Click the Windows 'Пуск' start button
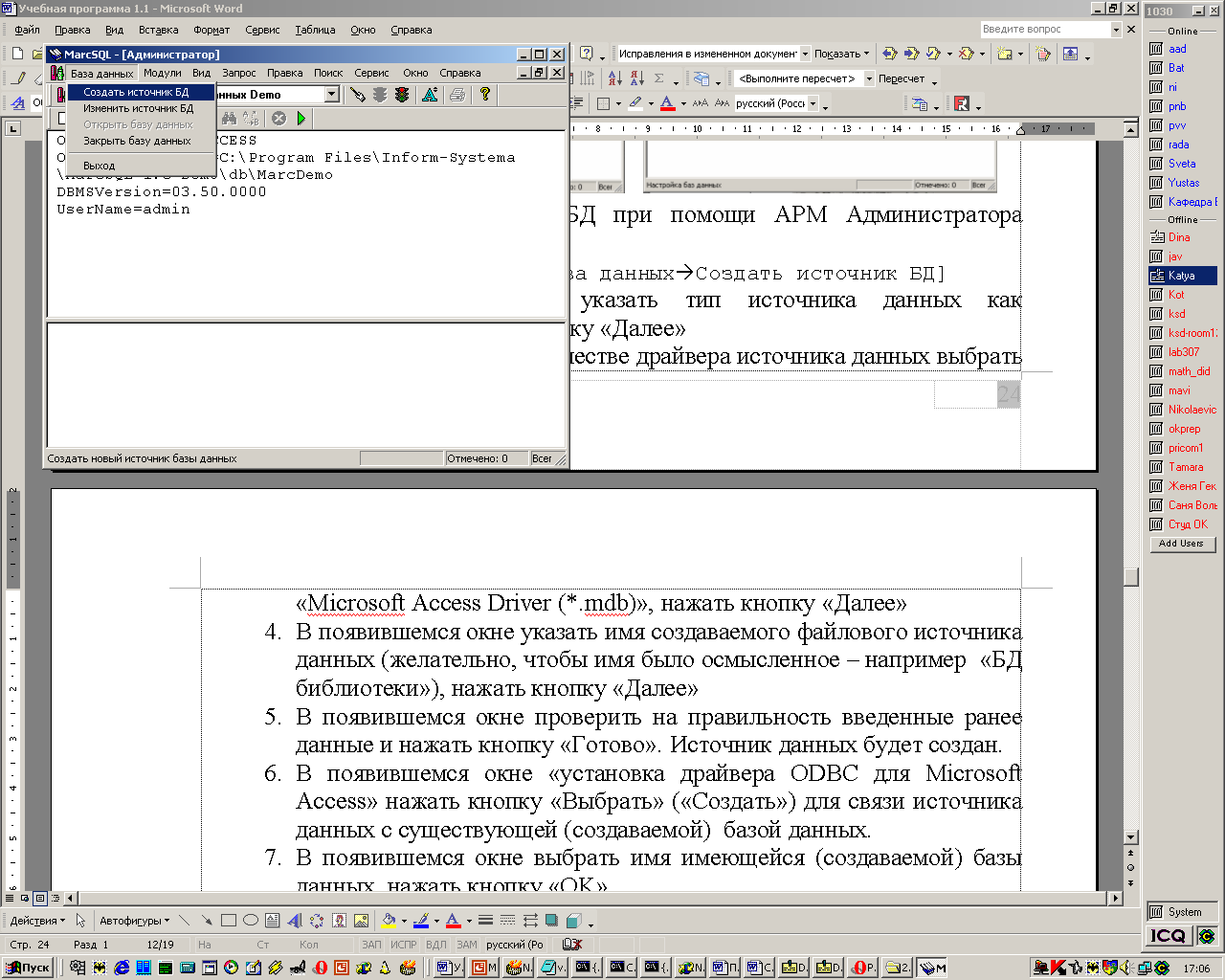Image resolution: width=1225 pixels, height=980 pixels. pos(28,968)
